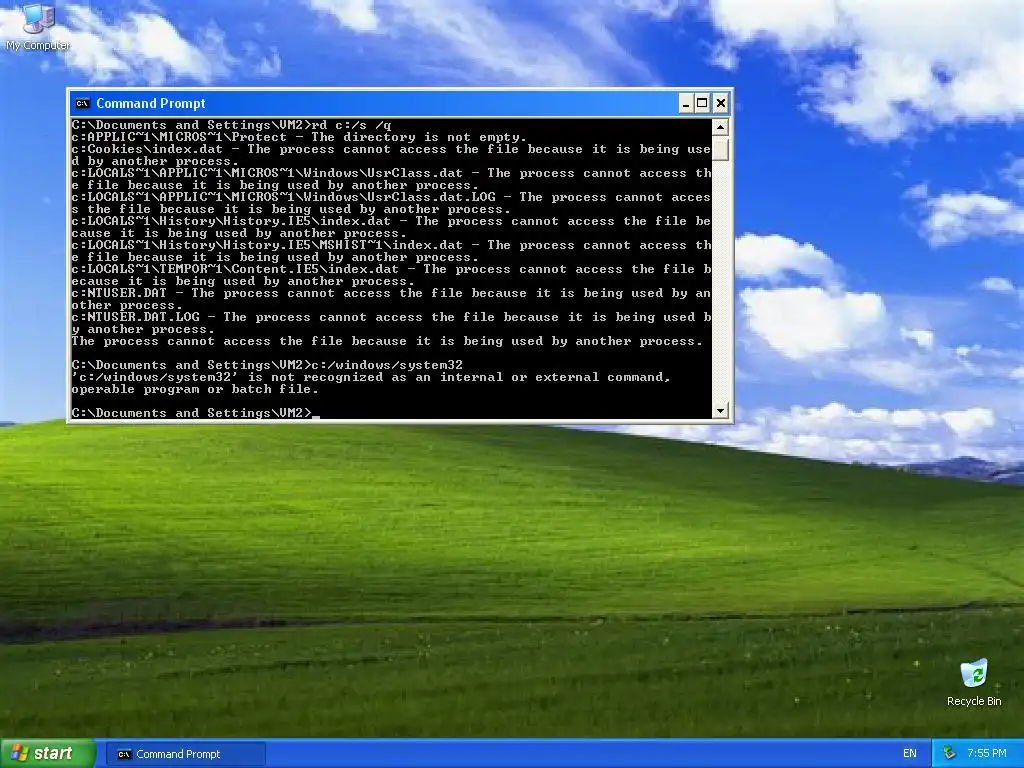Viewport: 1024px width, 768px height.
Task: Maximize the Command Prompt window
Action: 702,103
